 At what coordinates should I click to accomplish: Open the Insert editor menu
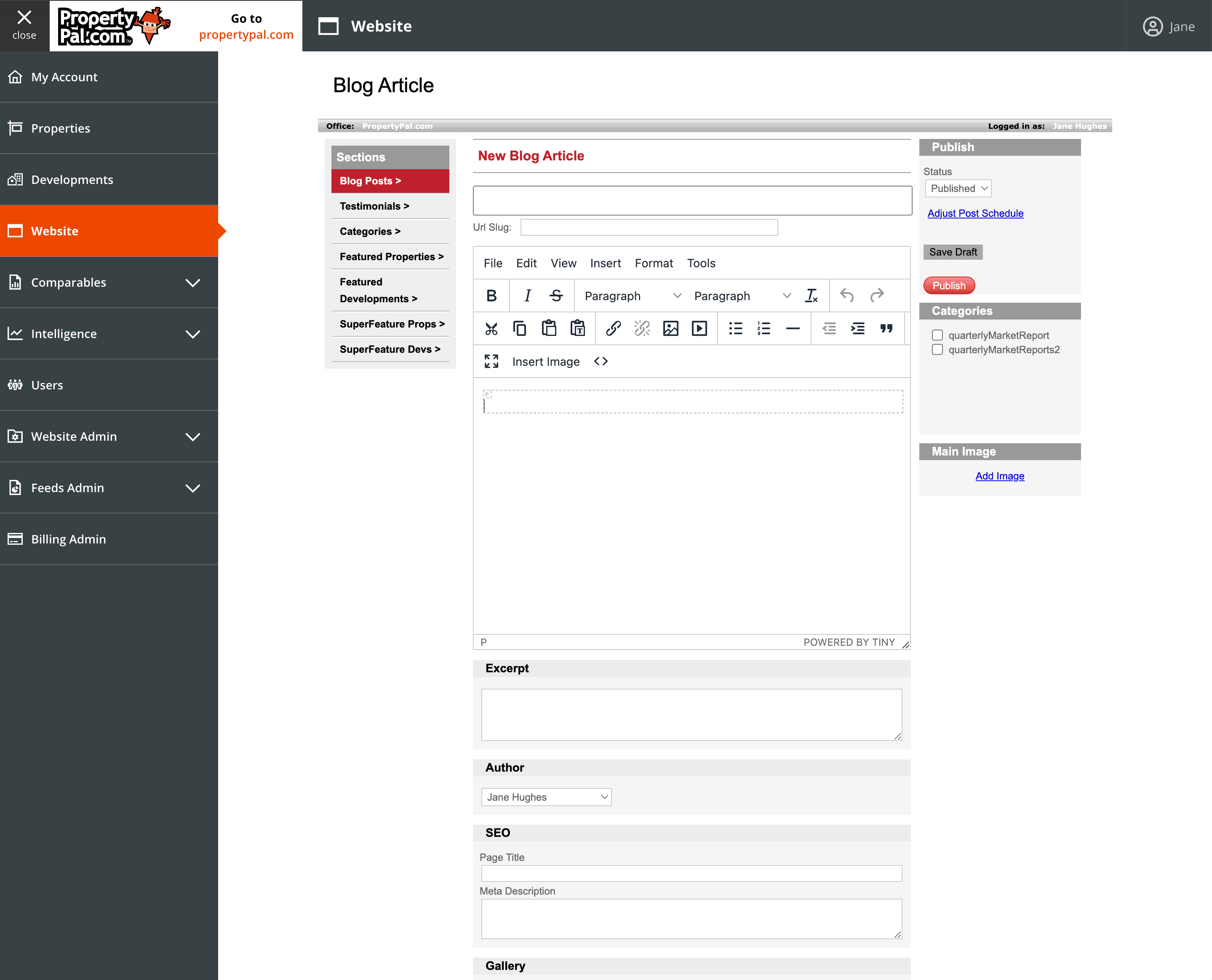point(606,263)
